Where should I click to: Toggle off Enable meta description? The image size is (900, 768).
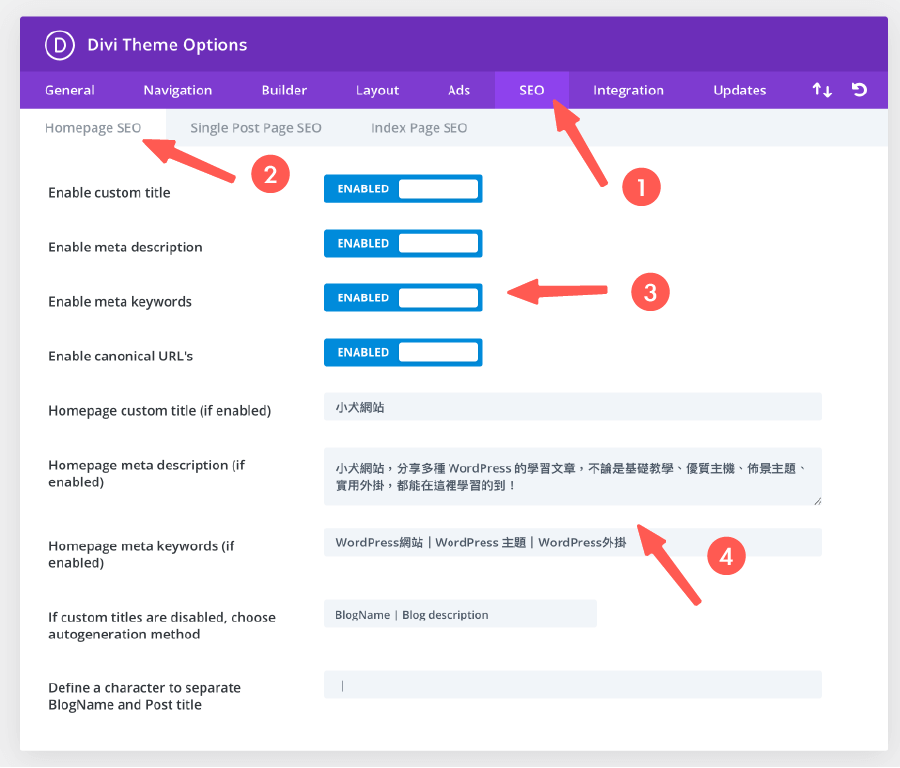point(402,243)
